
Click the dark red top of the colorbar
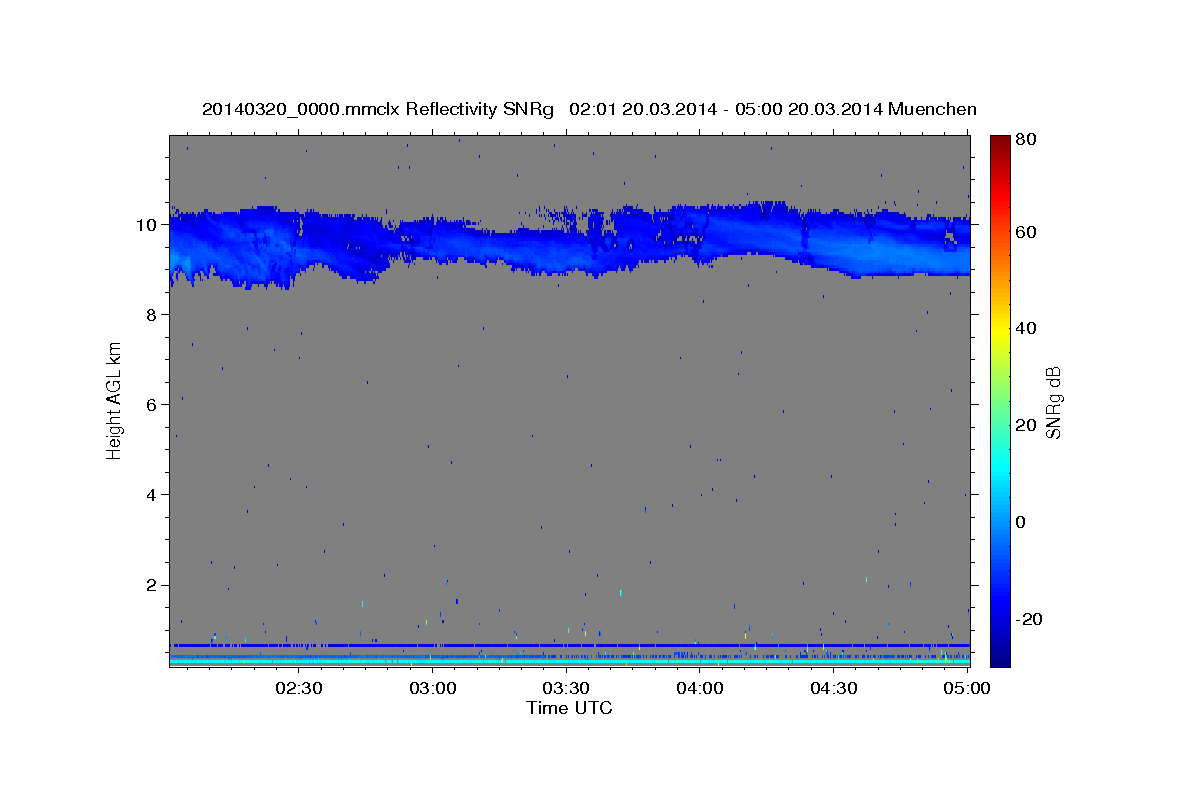1000,142
